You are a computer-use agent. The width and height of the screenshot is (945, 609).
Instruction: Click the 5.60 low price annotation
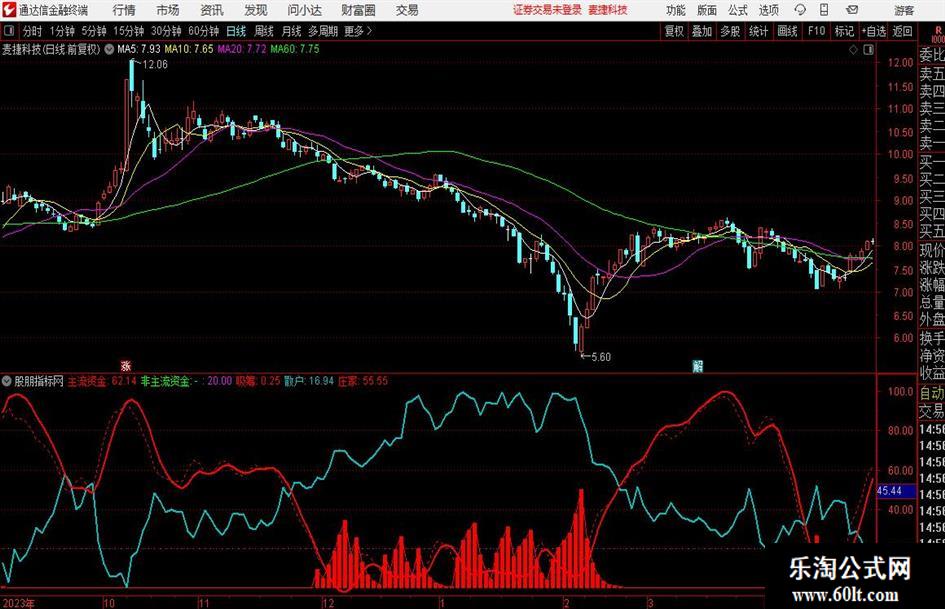(x=601, y=357)
